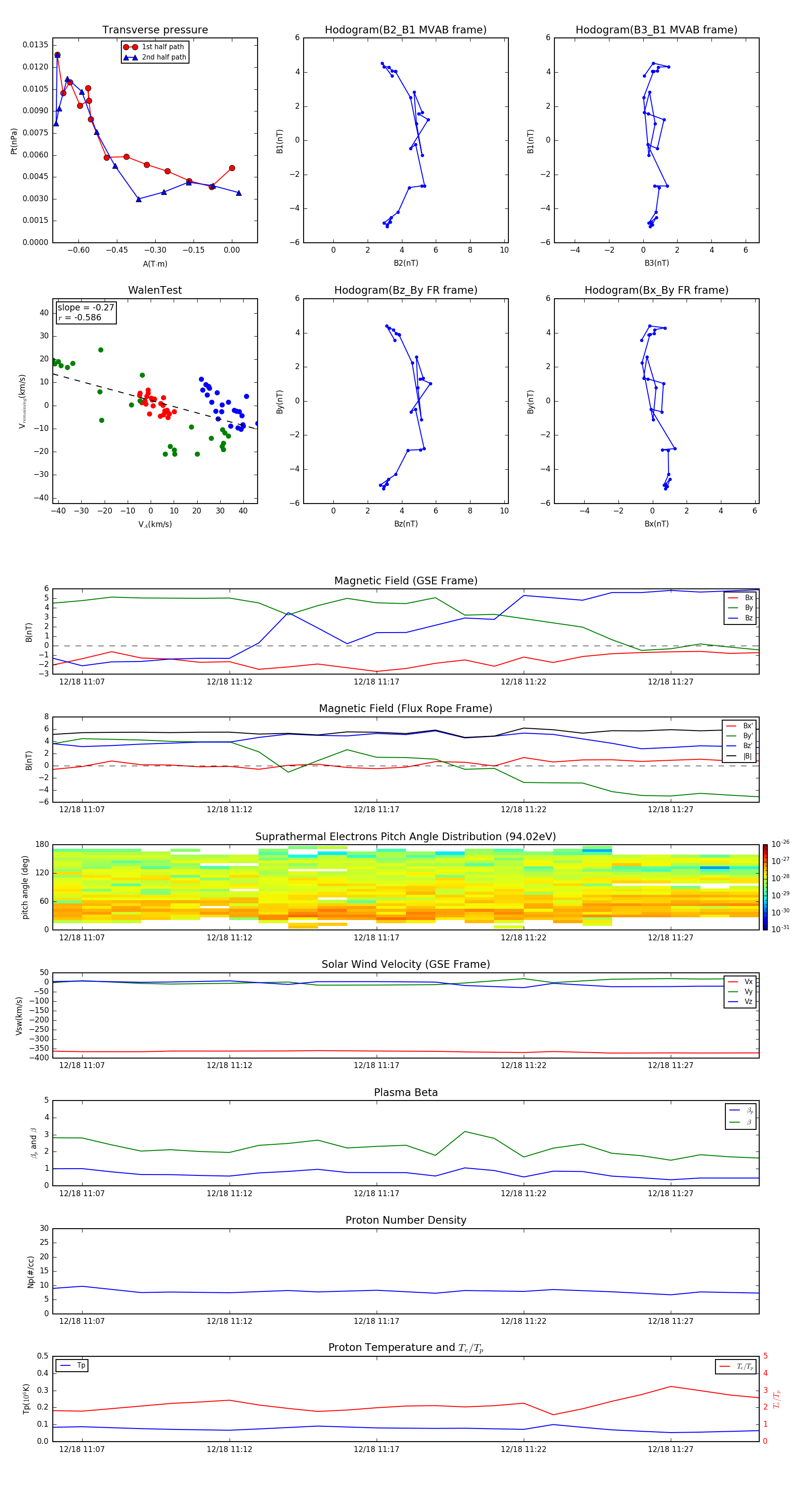
Task: Click '12/18 11:22' tick under Plasma Beta plot
Action: (524, 1193)
